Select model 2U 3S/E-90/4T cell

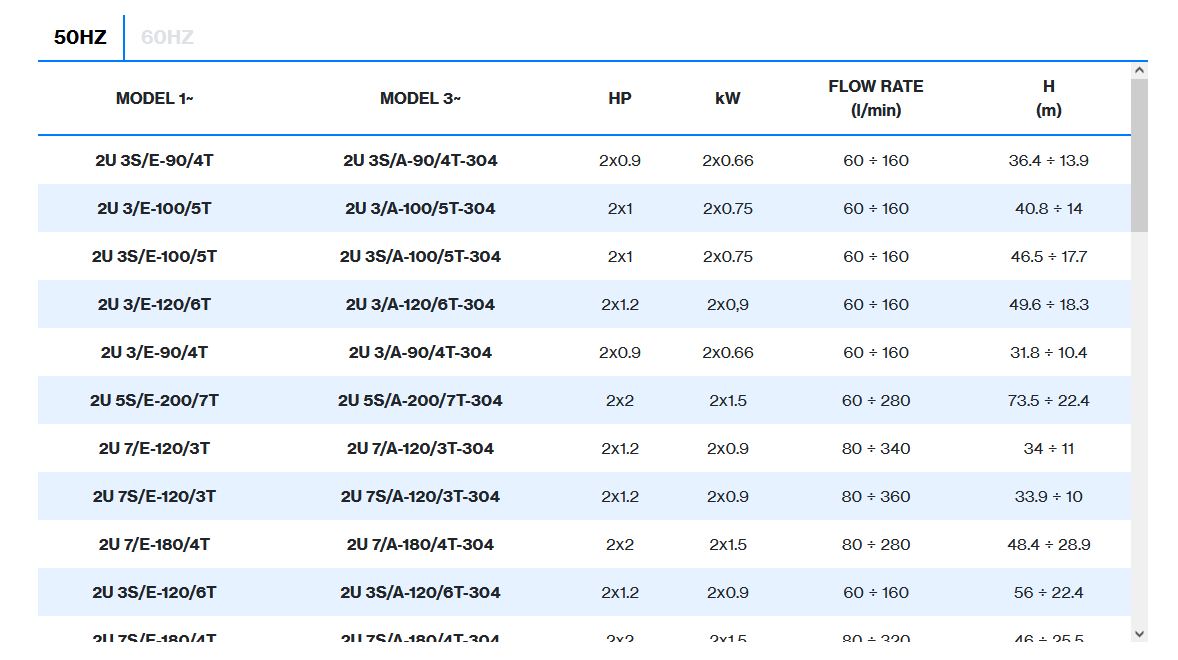pyautogui.click(x=154, y=161)
